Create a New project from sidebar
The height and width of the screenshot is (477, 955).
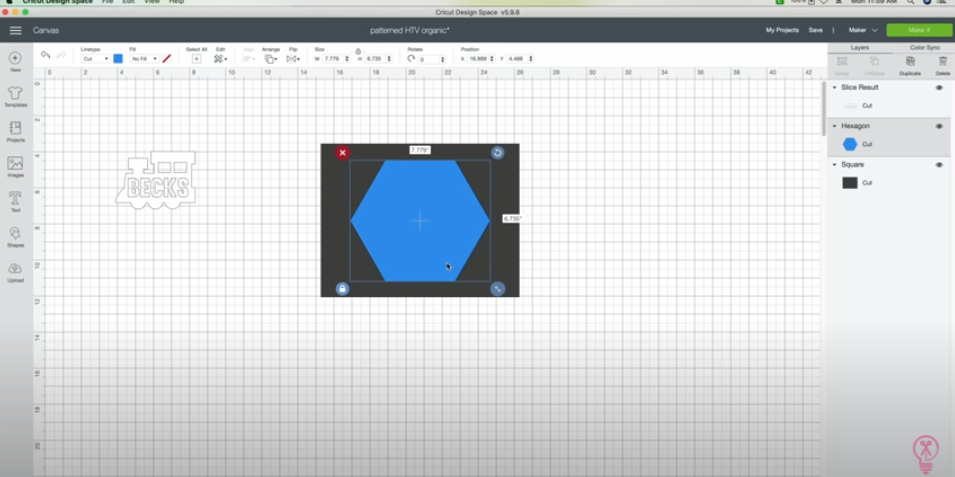pyautogui.click(x=15, y=62)
